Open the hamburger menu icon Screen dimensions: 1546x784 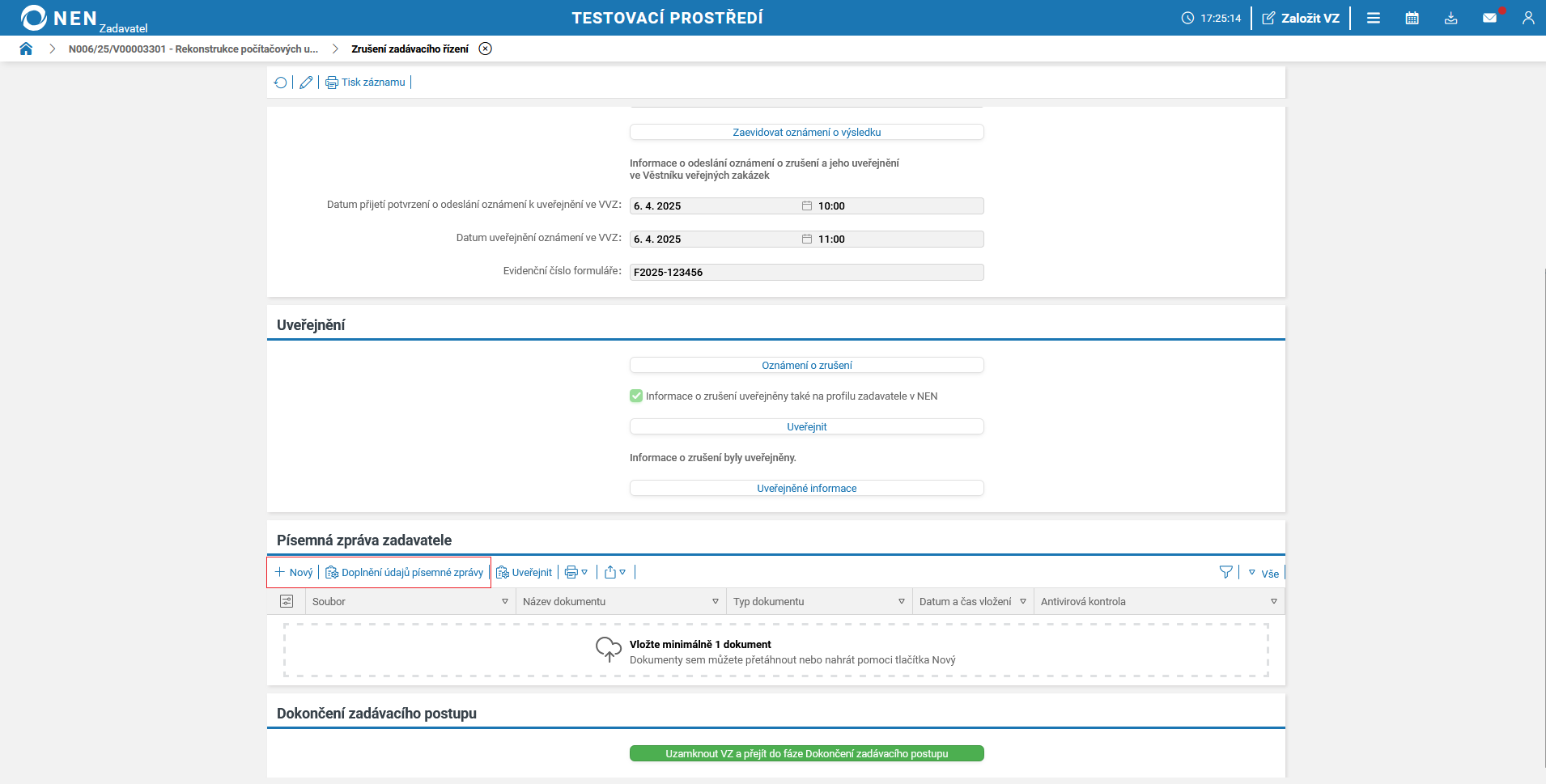pyautogui.click(x=1374, y=18)
